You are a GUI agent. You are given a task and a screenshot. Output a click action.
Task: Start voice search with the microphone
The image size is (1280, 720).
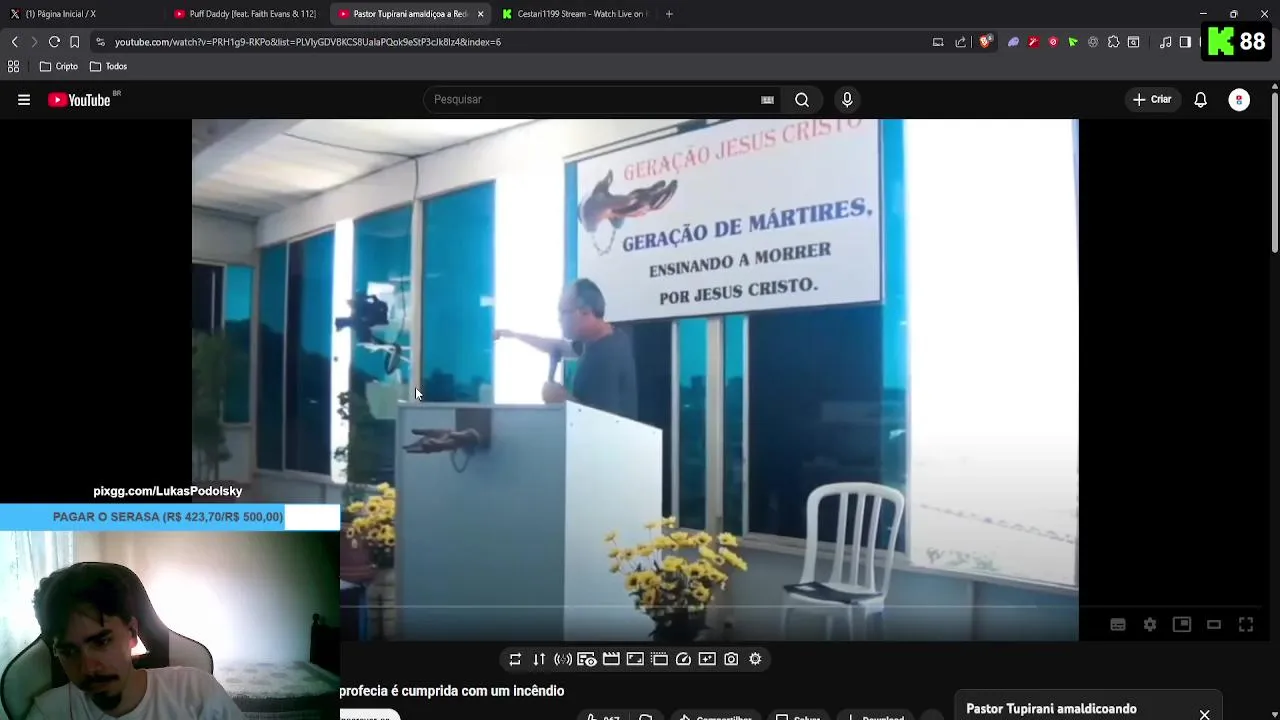click(847, 100)
